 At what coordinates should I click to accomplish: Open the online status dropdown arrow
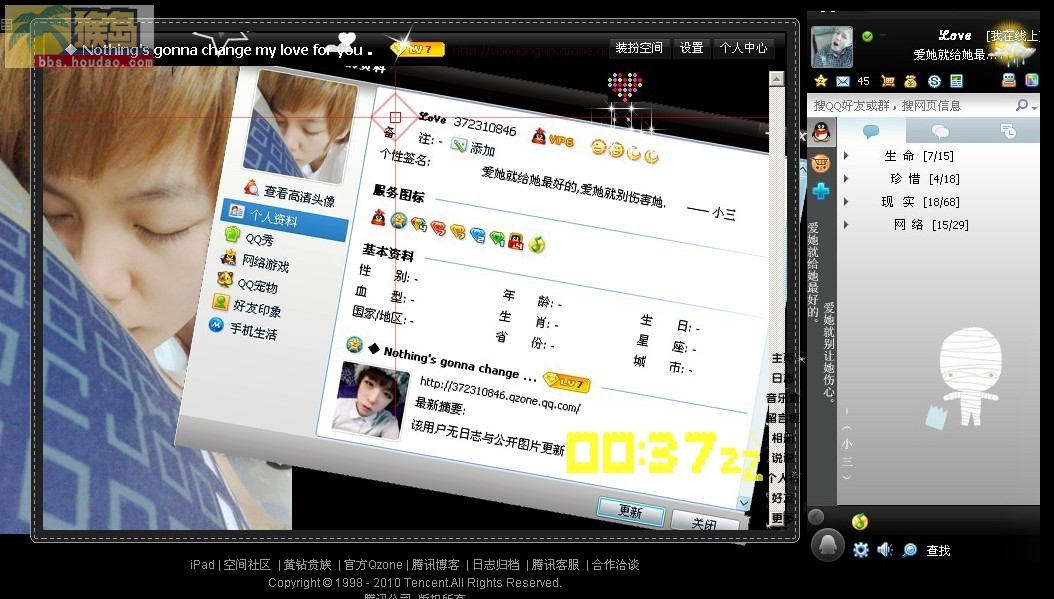[x=882, y=36]
